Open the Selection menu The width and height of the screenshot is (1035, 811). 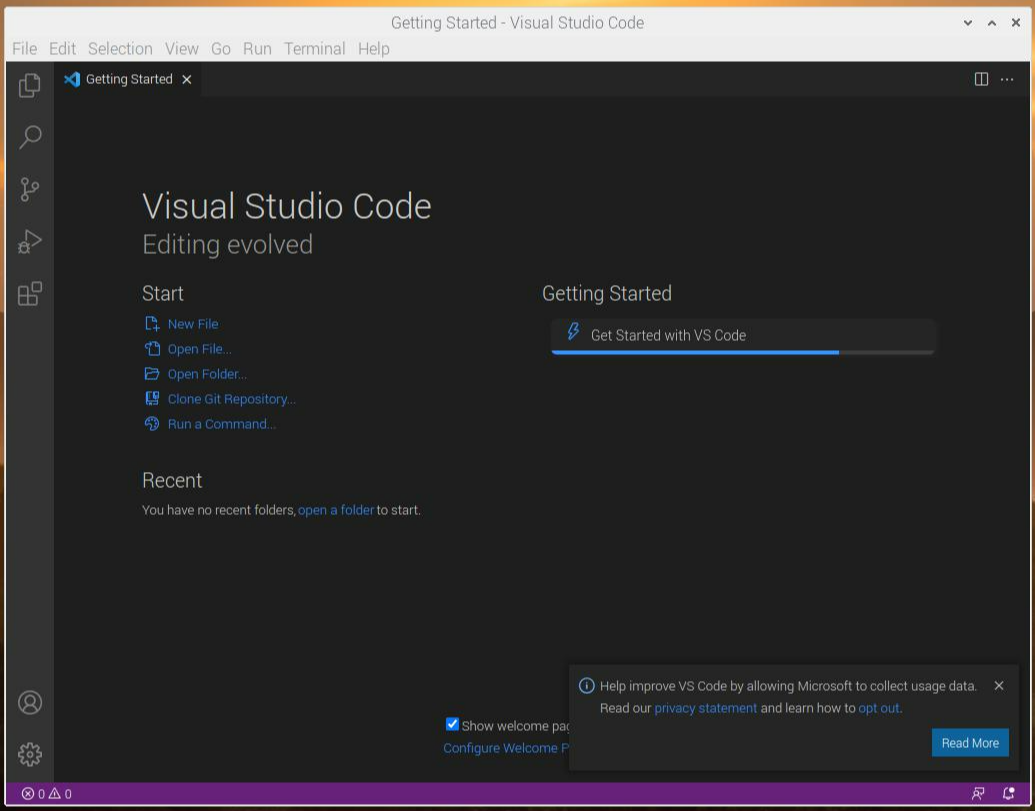point(120,49)
